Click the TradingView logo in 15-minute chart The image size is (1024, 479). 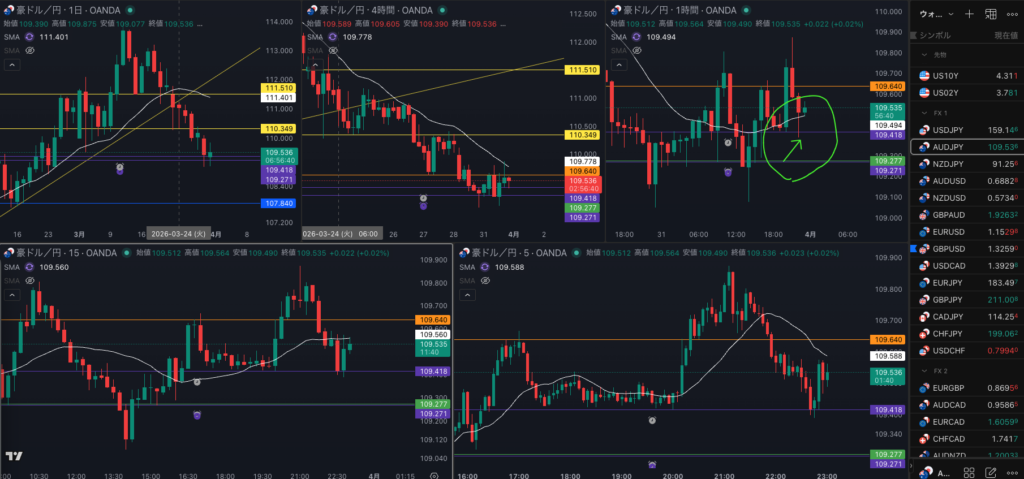pyautogui.click(x=14, y=457)
